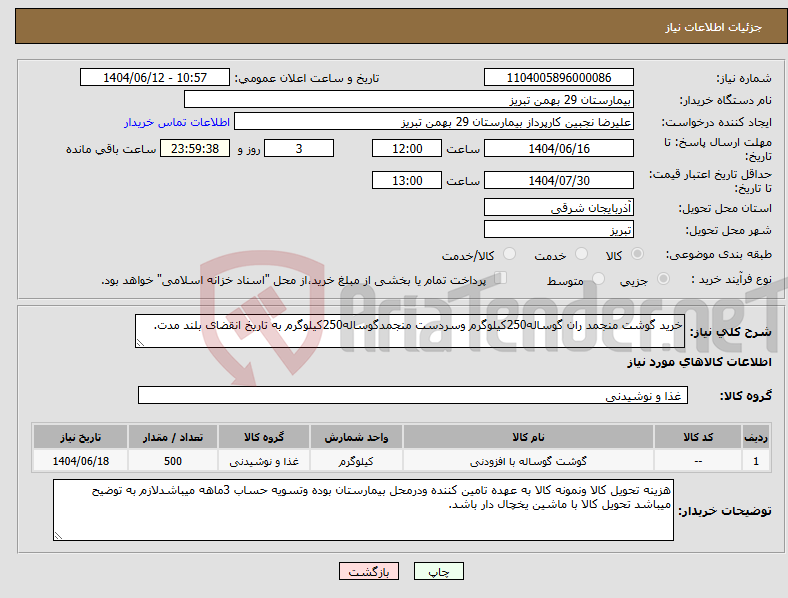Click the province field آذربایجان شرقی

558,207
